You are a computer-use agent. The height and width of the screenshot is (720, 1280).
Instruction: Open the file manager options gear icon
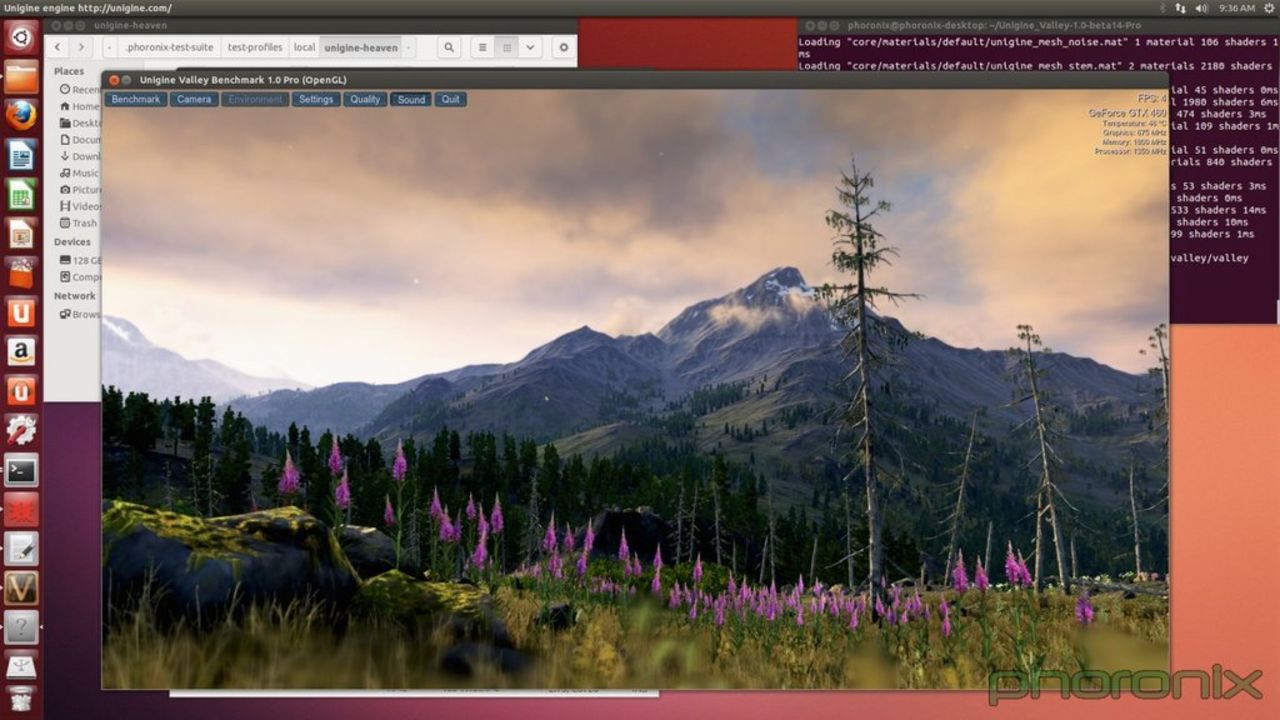561,47
